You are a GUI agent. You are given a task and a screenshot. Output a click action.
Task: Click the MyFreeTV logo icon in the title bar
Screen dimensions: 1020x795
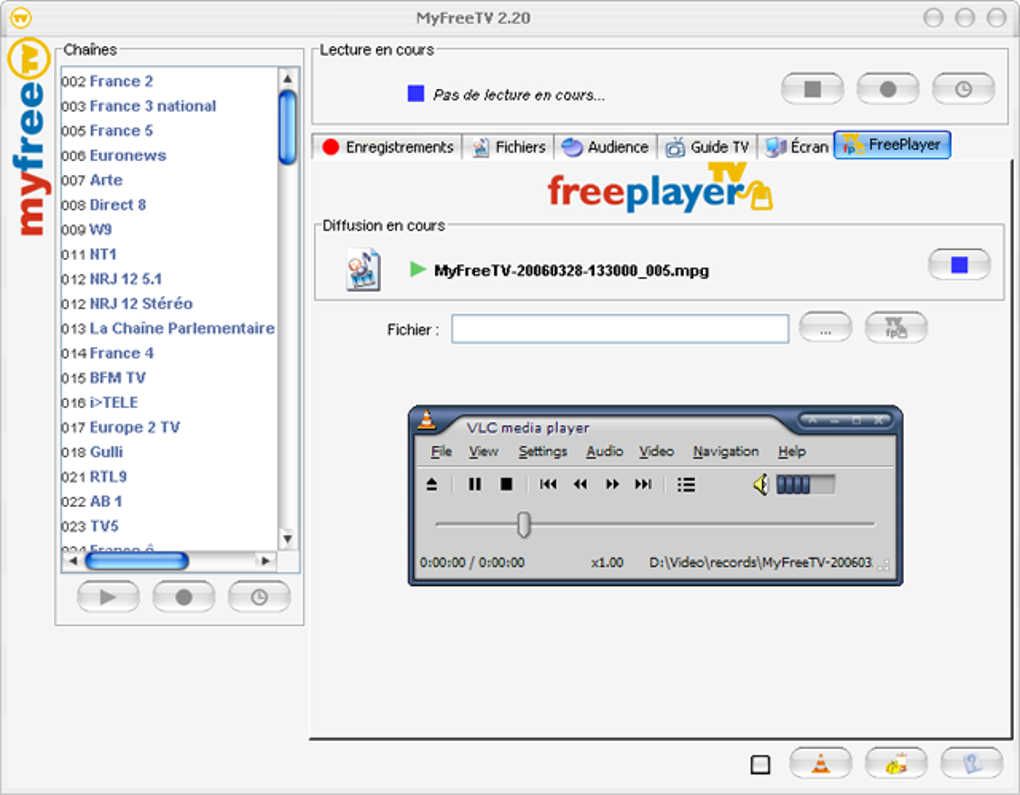[x=21, y=18]
